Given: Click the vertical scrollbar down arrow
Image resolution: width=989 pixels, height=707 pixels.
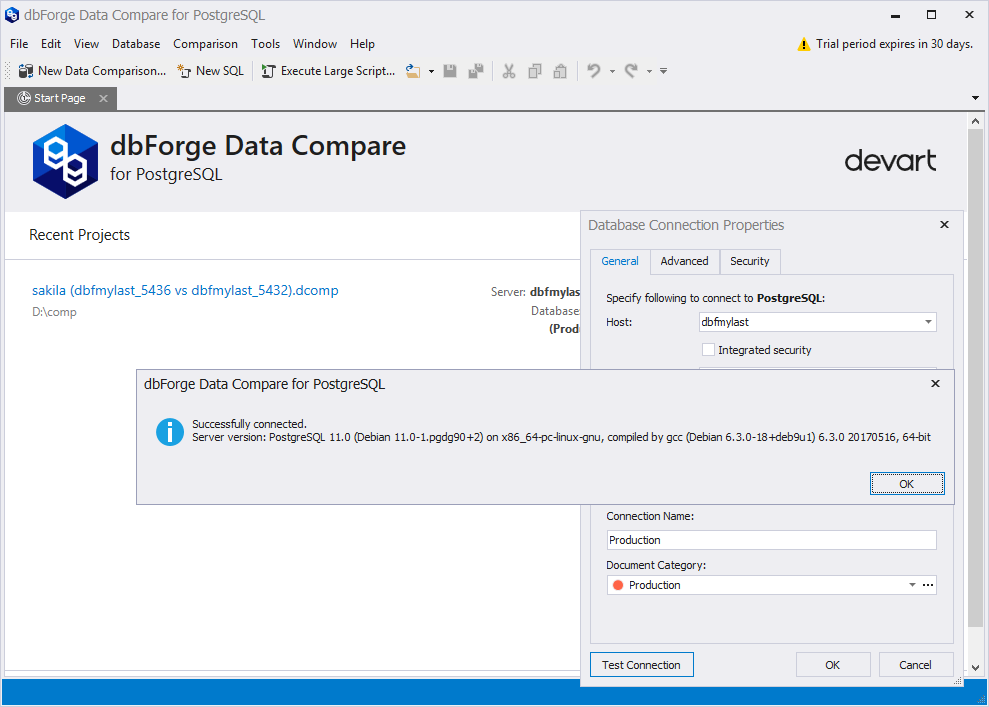Looking at the screenshot, I should [975, 667].
